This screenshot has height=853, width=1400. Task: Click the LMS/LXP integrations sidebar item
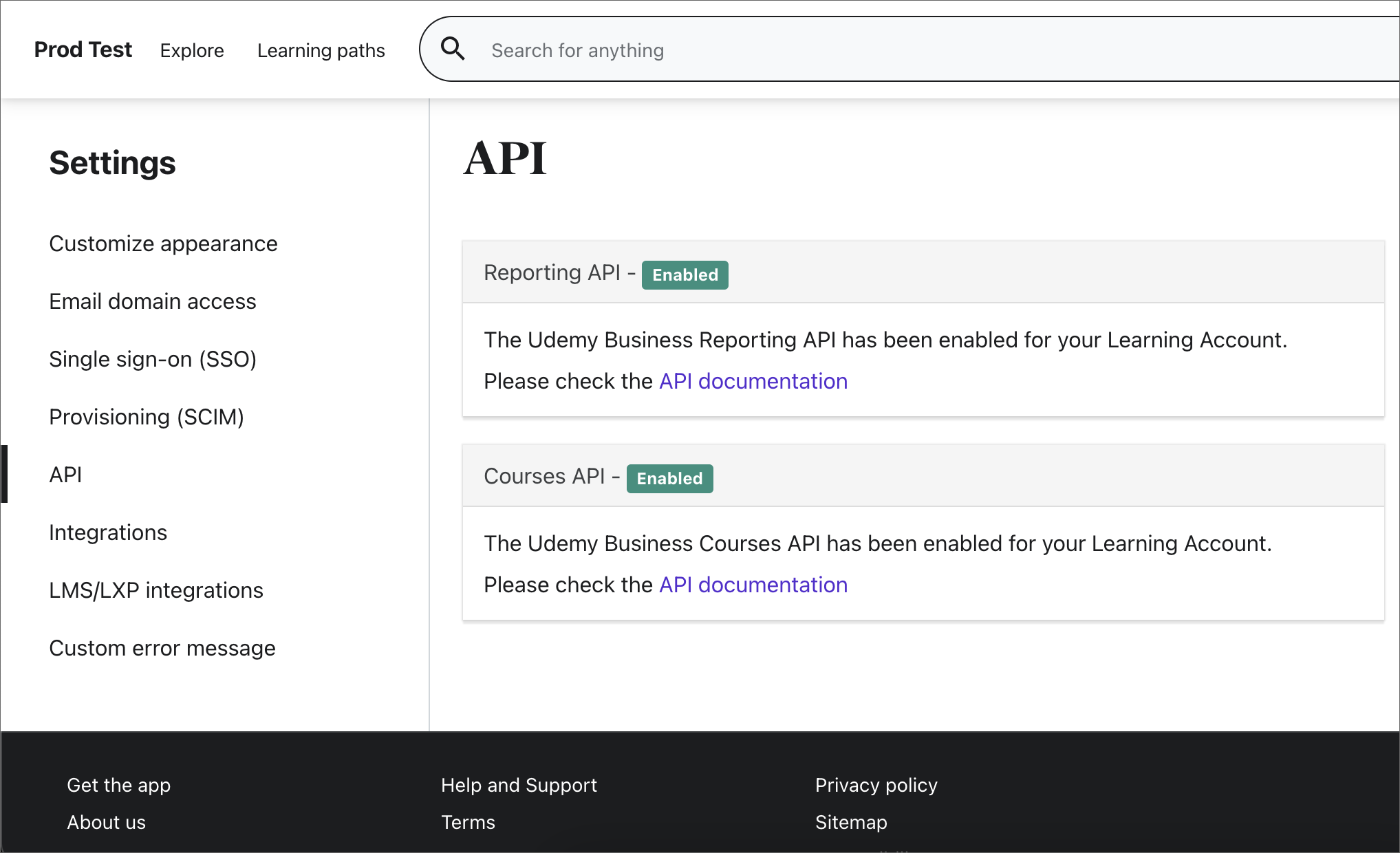156,590
